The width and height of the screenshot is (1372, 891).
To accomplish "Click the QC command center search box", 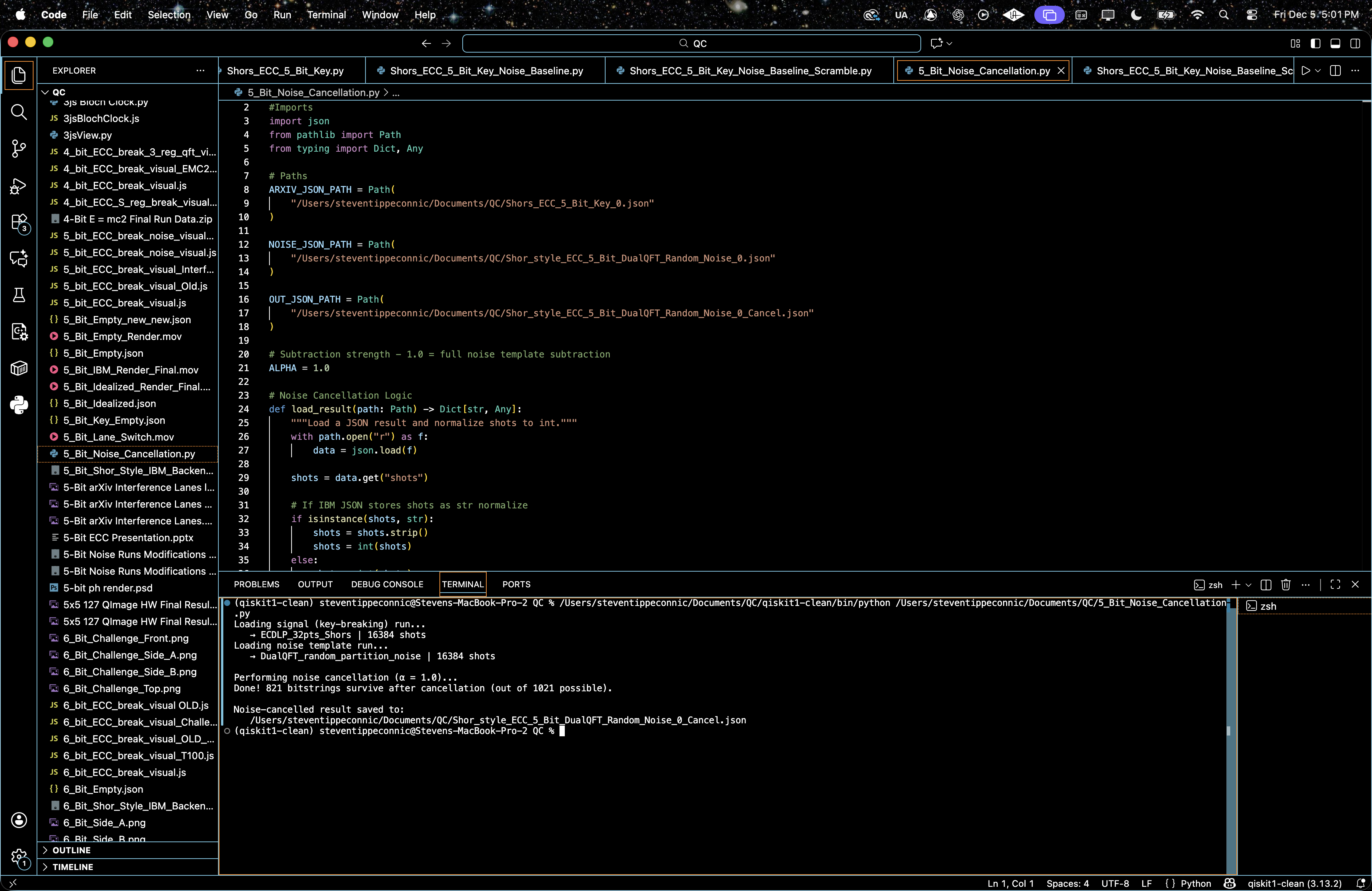I will pyautogui.click(x=691, y=43).
